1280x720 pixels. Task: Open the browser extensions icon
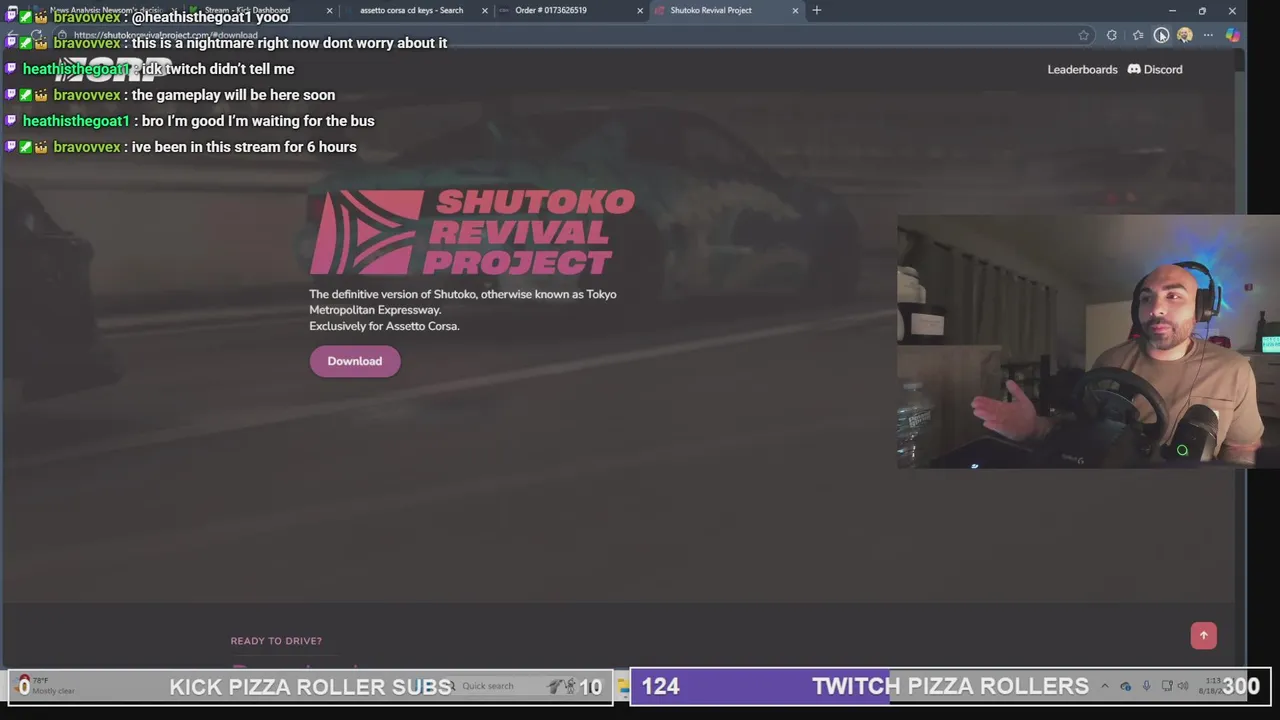pyautogui.click(x=1111, y=35)
